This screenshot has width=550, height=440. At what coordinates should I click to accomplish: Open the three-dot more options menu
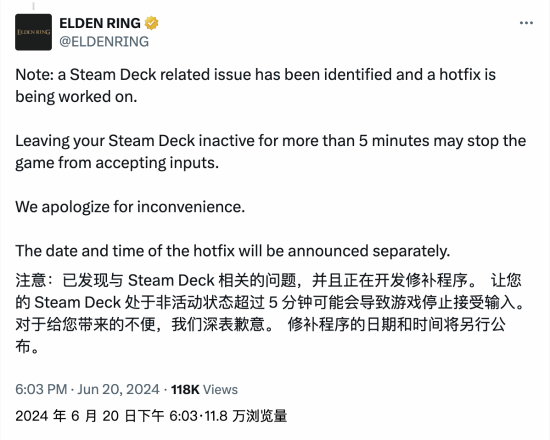pos(526,23)
